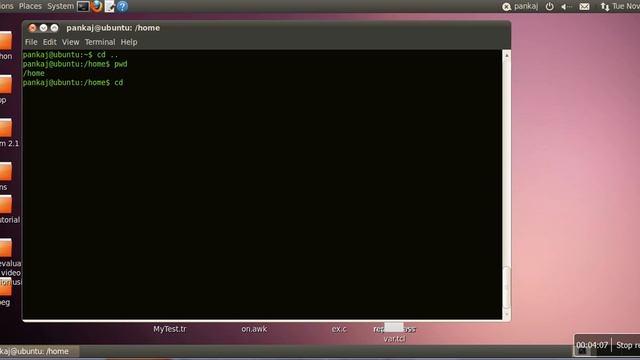This screenshot has width=640, height=360.
Task: Minimize the terminal window
Action: (43, 28)
